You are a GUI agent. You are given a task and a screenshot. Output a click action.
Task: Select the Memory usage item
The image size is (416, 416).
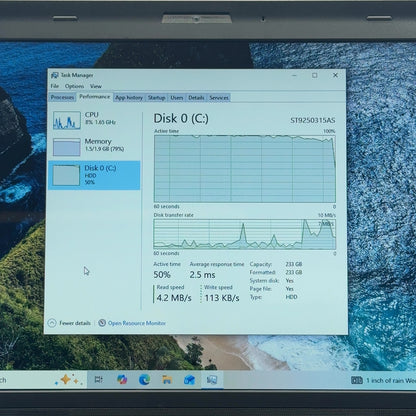pyautogui.click(x=94, y=147)
